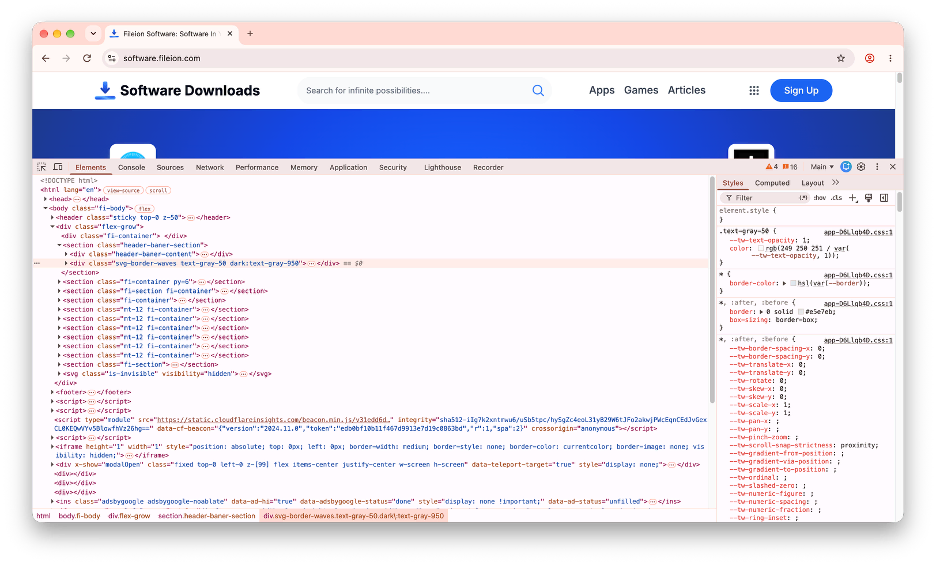Click the view-source badge on html element
This screenshot has height=566, width=936.
tap(123, 190)
